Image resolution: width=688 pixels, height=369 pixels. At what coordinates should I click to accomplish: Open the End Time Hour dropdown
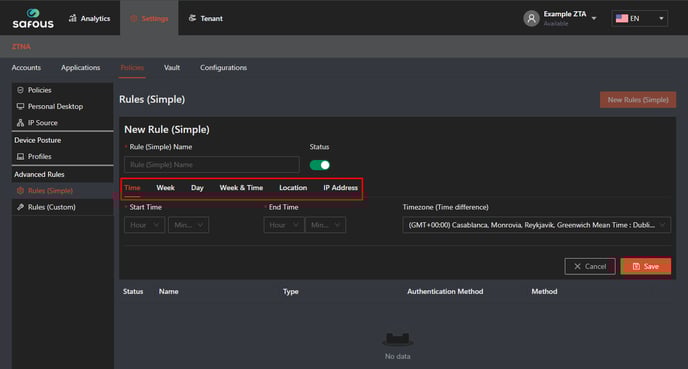283,225
